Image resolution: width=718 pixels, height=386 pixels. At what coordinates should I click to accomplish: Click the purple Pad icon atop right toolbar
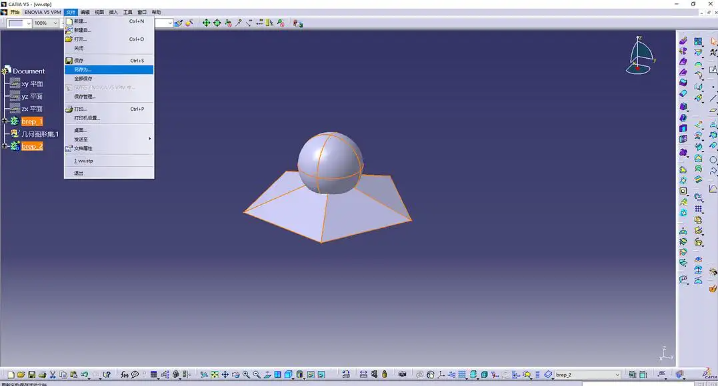click(x=683, y=41)
